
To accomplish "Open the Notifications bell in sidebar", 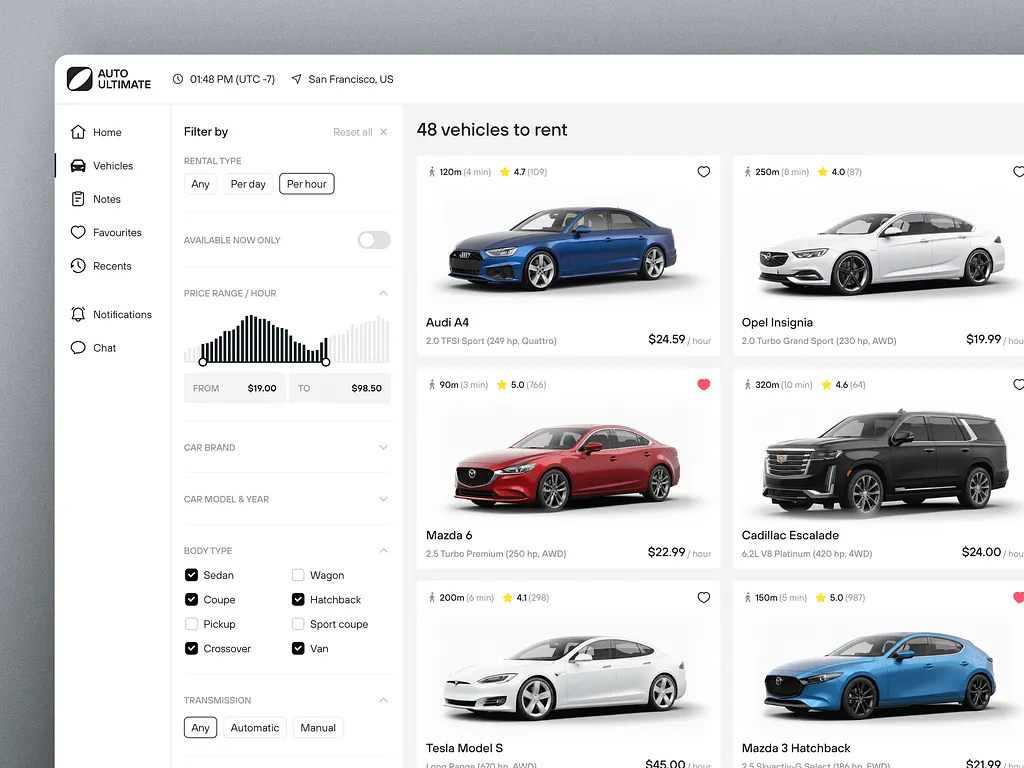I will pyautogui.click(x=78, y=314).
